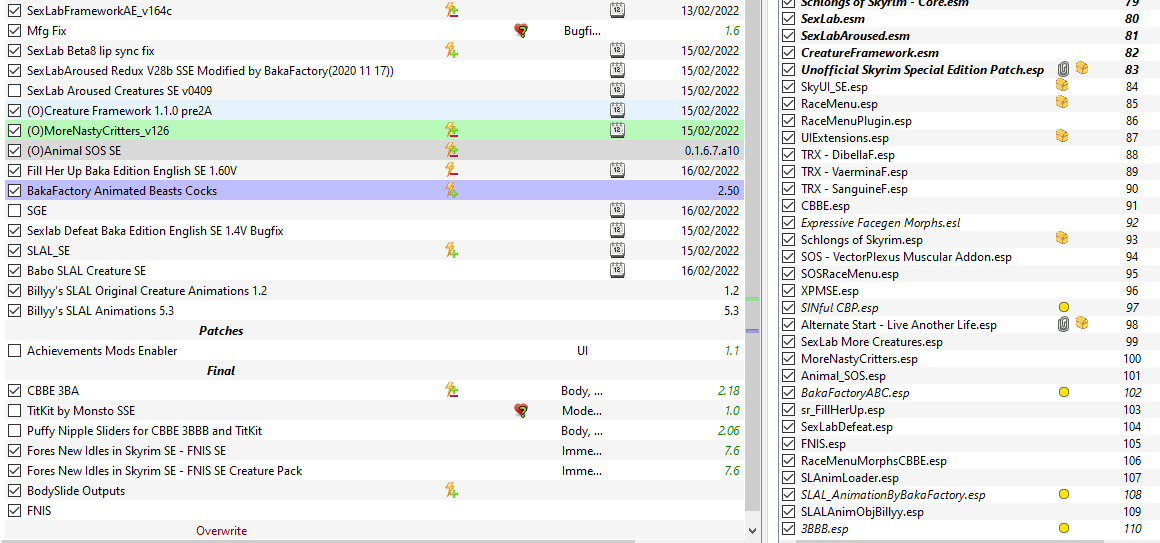Click the Bugfi... category cell of Mfg Fix

[x=582, y=31]
